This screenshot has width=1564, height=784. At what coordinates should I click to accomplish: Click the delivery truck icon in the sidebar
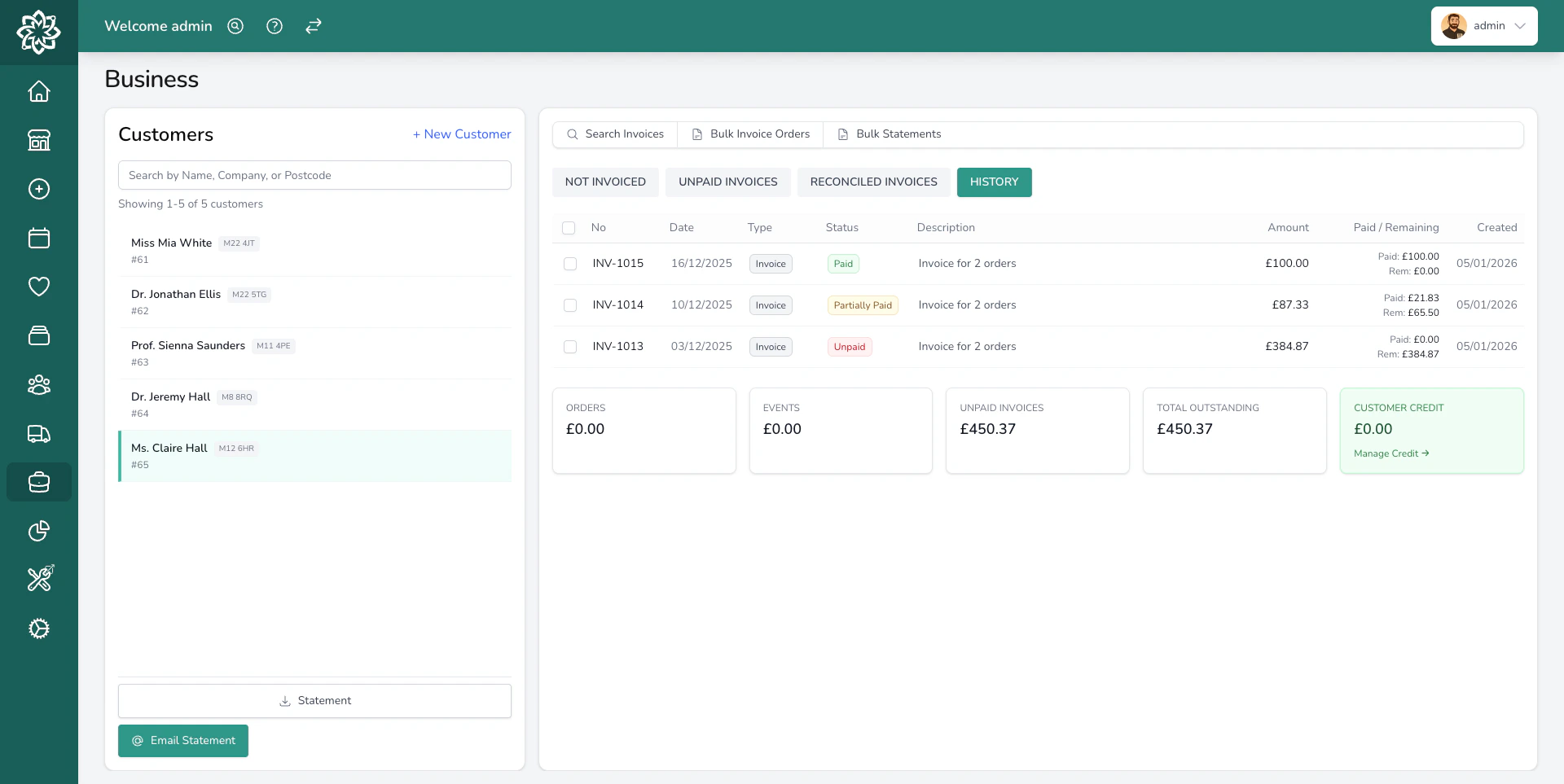click(x=38, y=433)
